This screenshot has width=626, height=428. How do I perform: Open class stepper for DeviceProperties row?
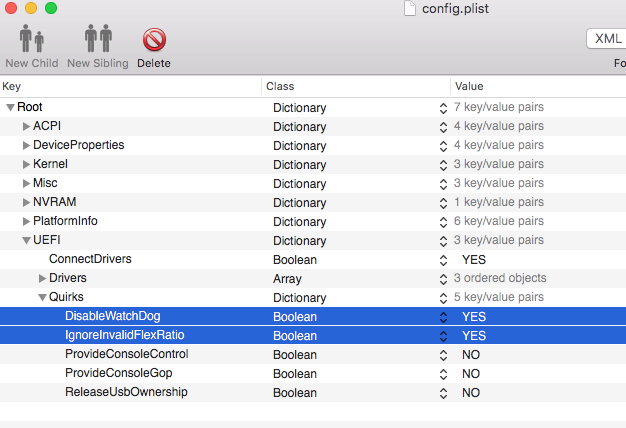pos(443,146)
